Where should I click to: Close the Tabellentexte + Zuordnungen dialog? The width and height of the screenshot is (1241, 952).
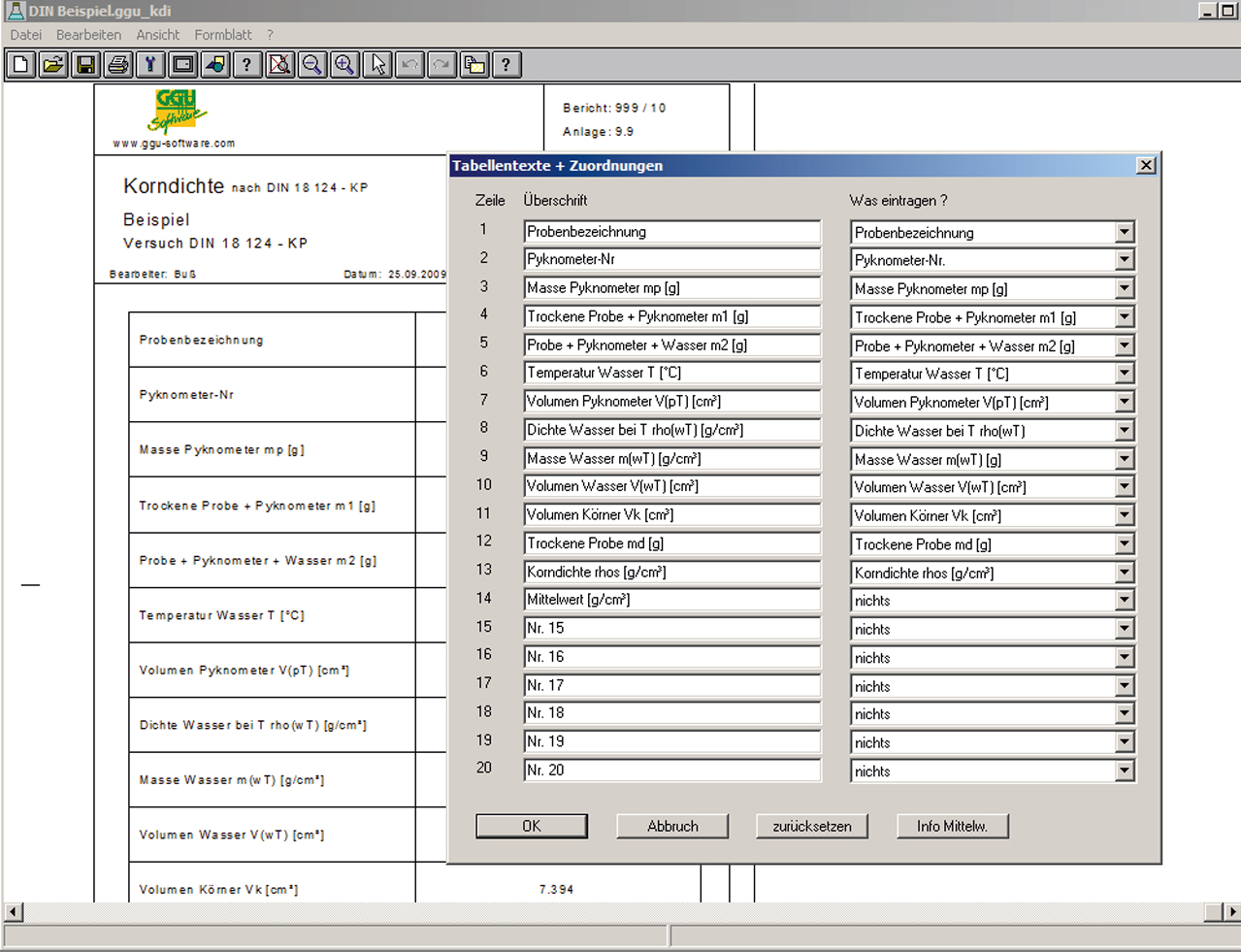click(x=1146, y=165)
